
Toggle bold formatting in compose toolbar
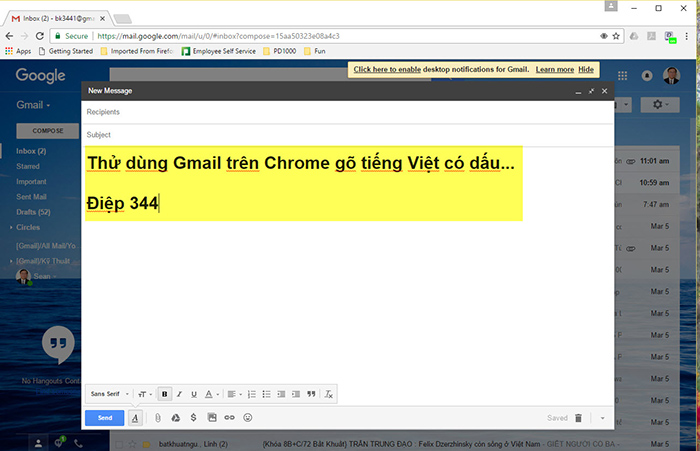[164, 394]
